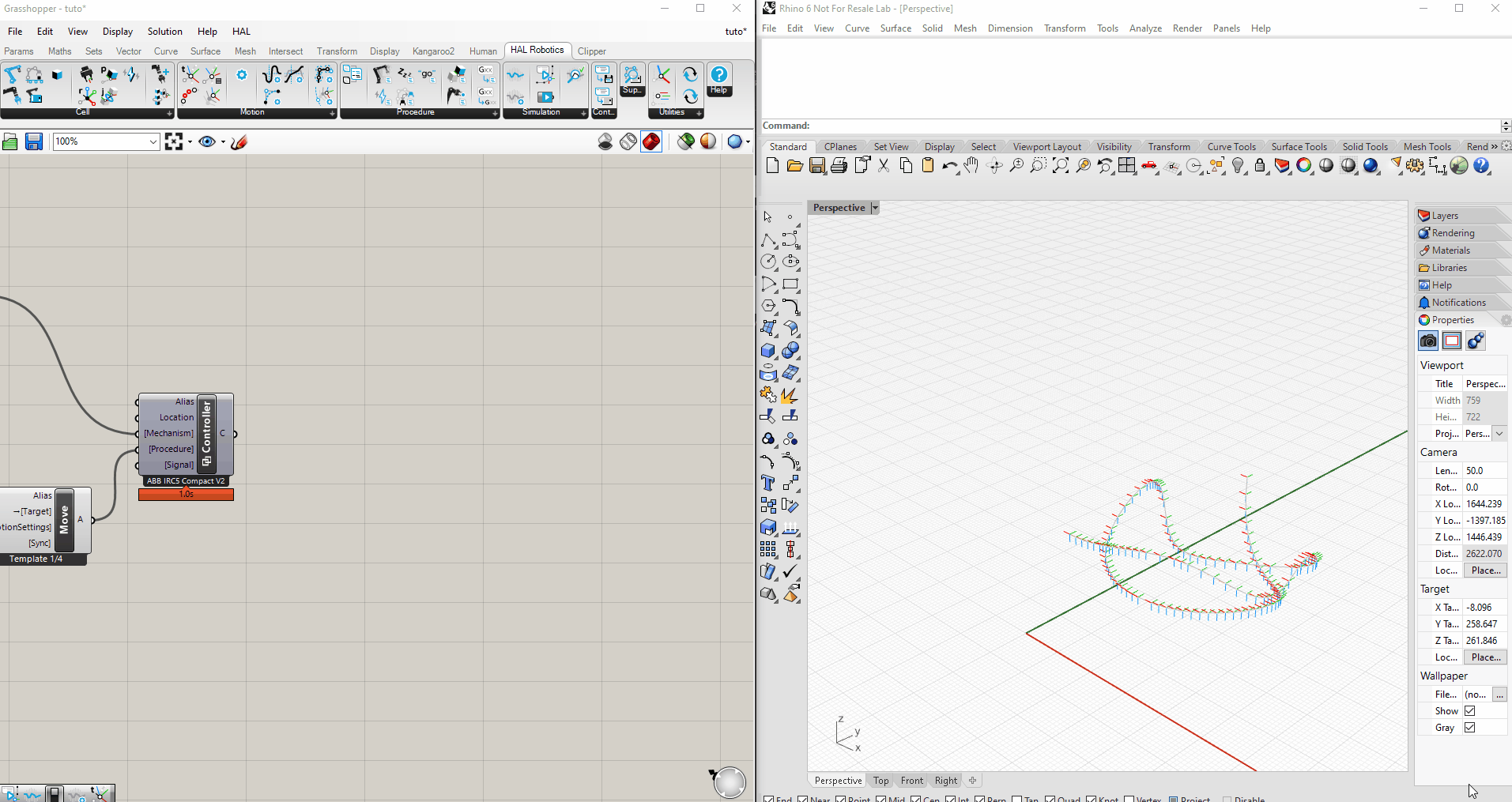Add a new viewport tab with plus
The height and width of the screenshot is (802, 1512).
[973, 781]
